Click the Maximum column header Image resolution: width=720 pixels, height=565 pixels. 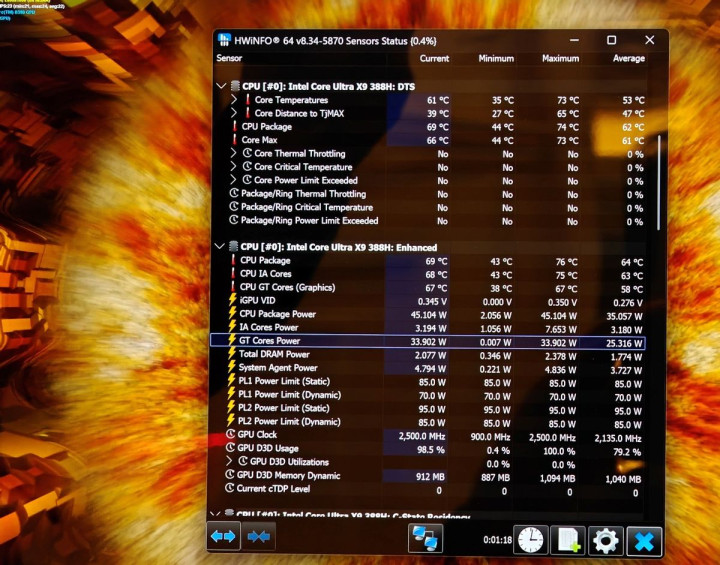click(x=560, y=58)
